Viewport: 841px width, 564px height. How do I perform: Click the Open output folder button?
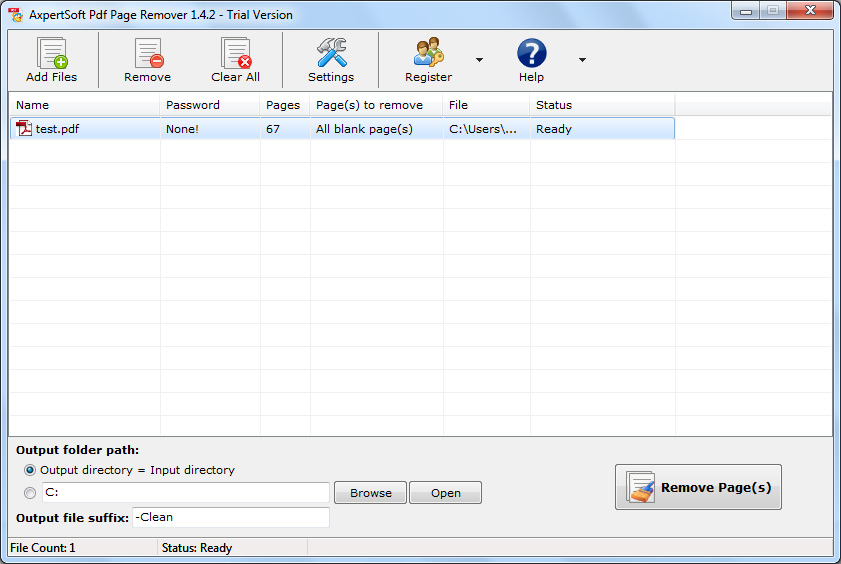(446, 493)
